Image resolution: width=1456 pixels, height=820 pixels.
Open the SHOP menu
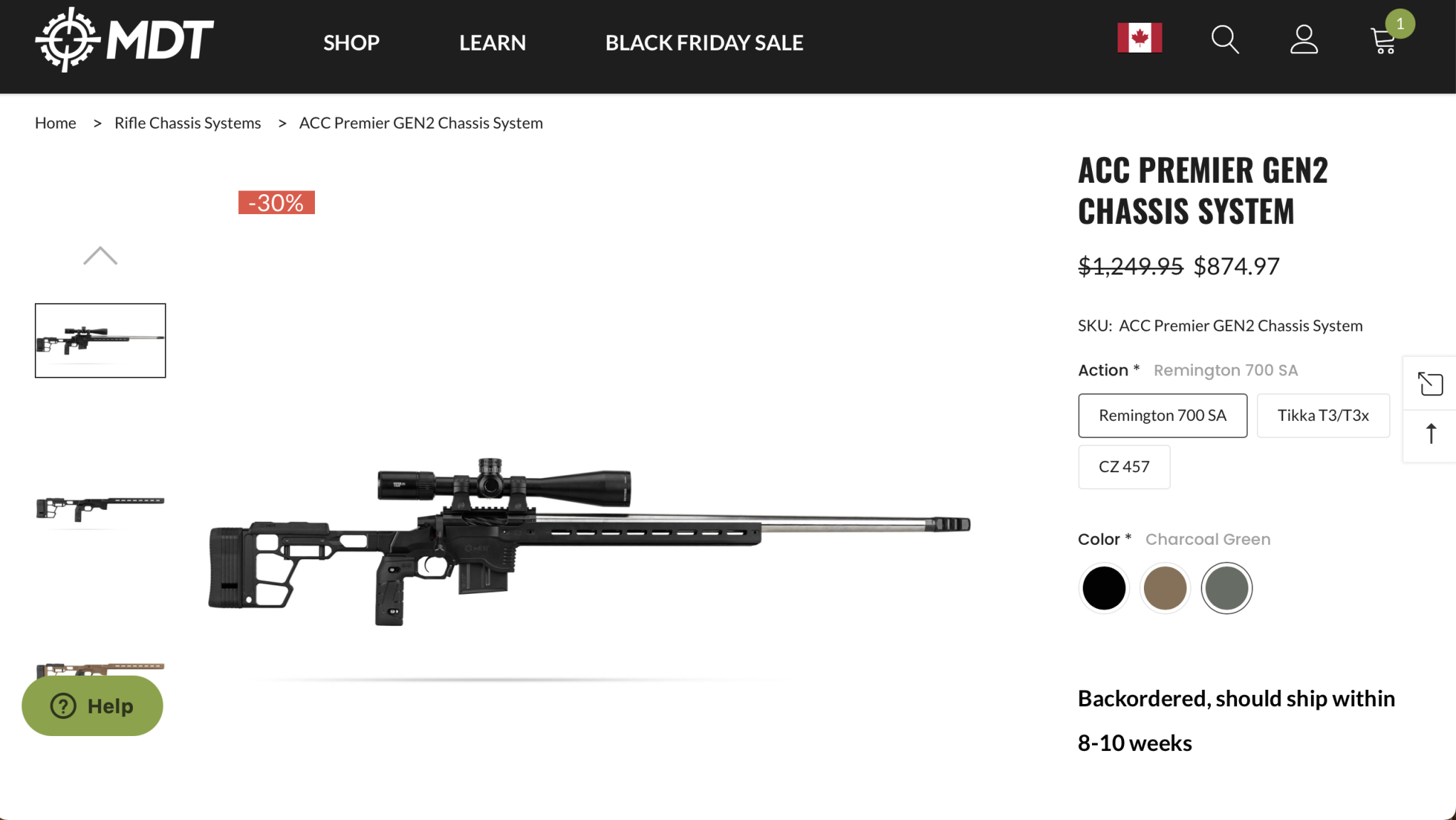pos(351,43)
